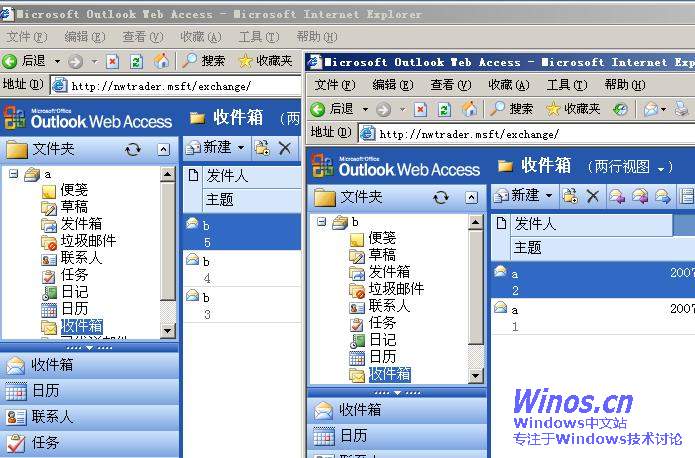This screenshot has width=695, height=458.
Task: Click the Reply All icon in mailbox b's toolbar
Action: pos(640,196)
